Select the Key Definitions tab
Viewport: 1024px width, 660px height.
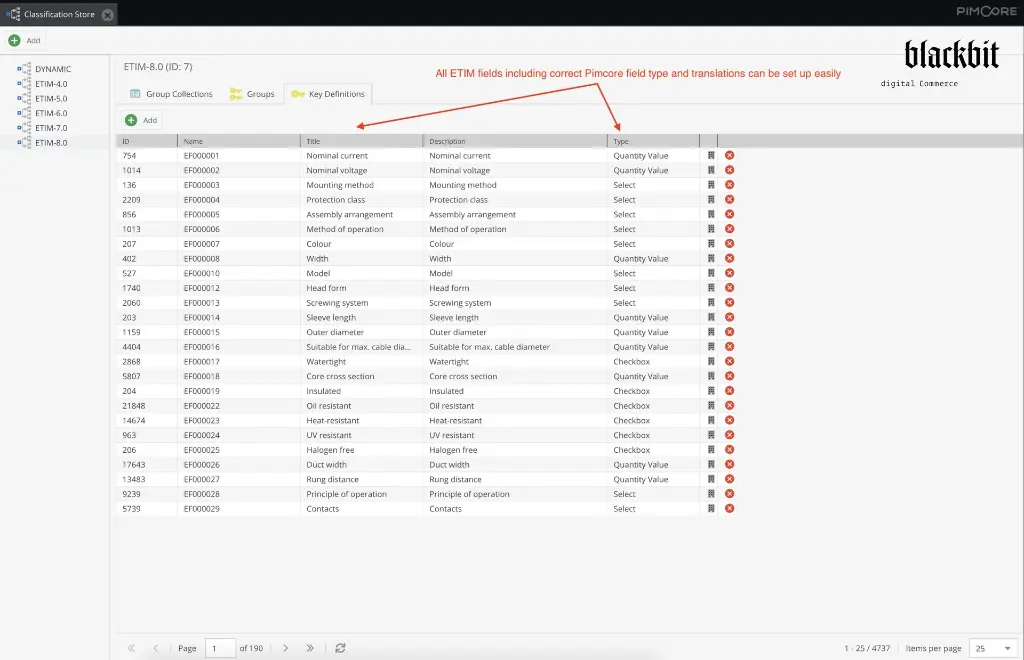coord(328,94)
